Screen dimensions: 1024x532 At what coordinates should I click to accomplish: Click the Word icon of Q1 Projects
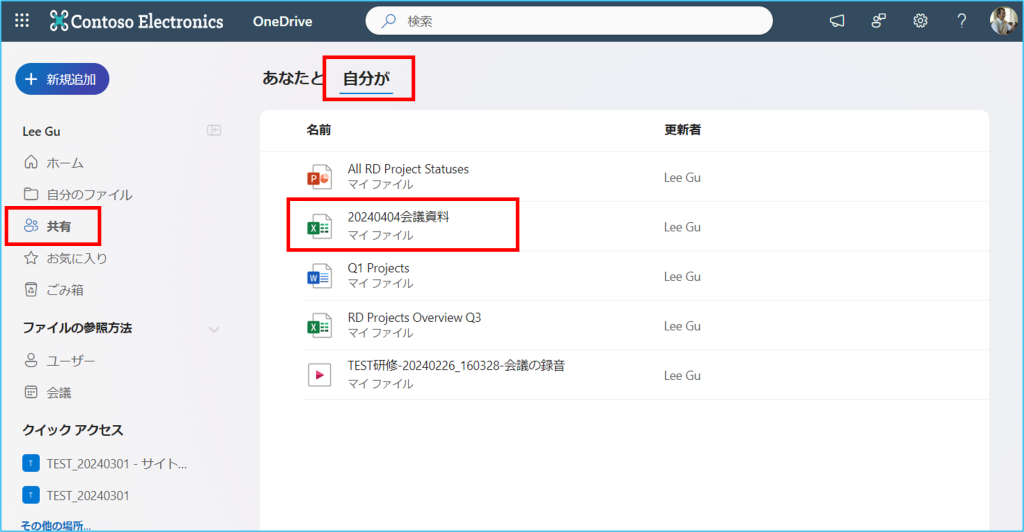click(x=319, y=276)
